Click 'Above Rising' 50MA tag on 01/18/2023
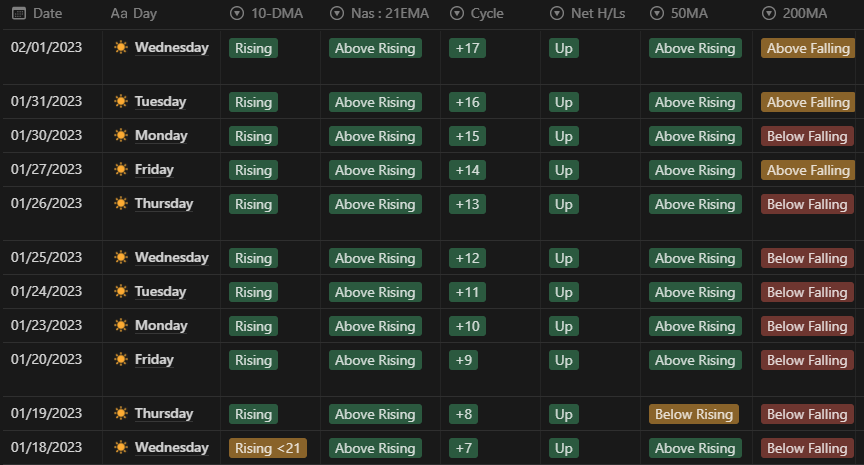Image resolution: width=864 pixels, height=465 pixels. [695, 448]
